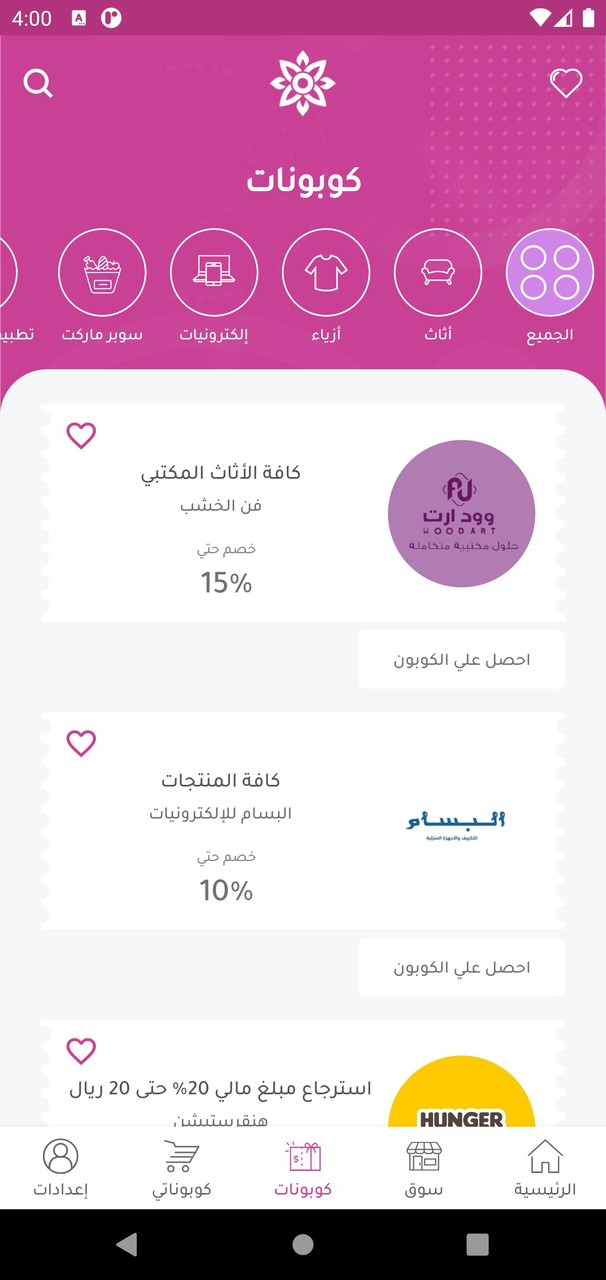Favorite the Hungerstation cashback coupon
This screenshot has width=606, height=1280.
pos(81,1051)
